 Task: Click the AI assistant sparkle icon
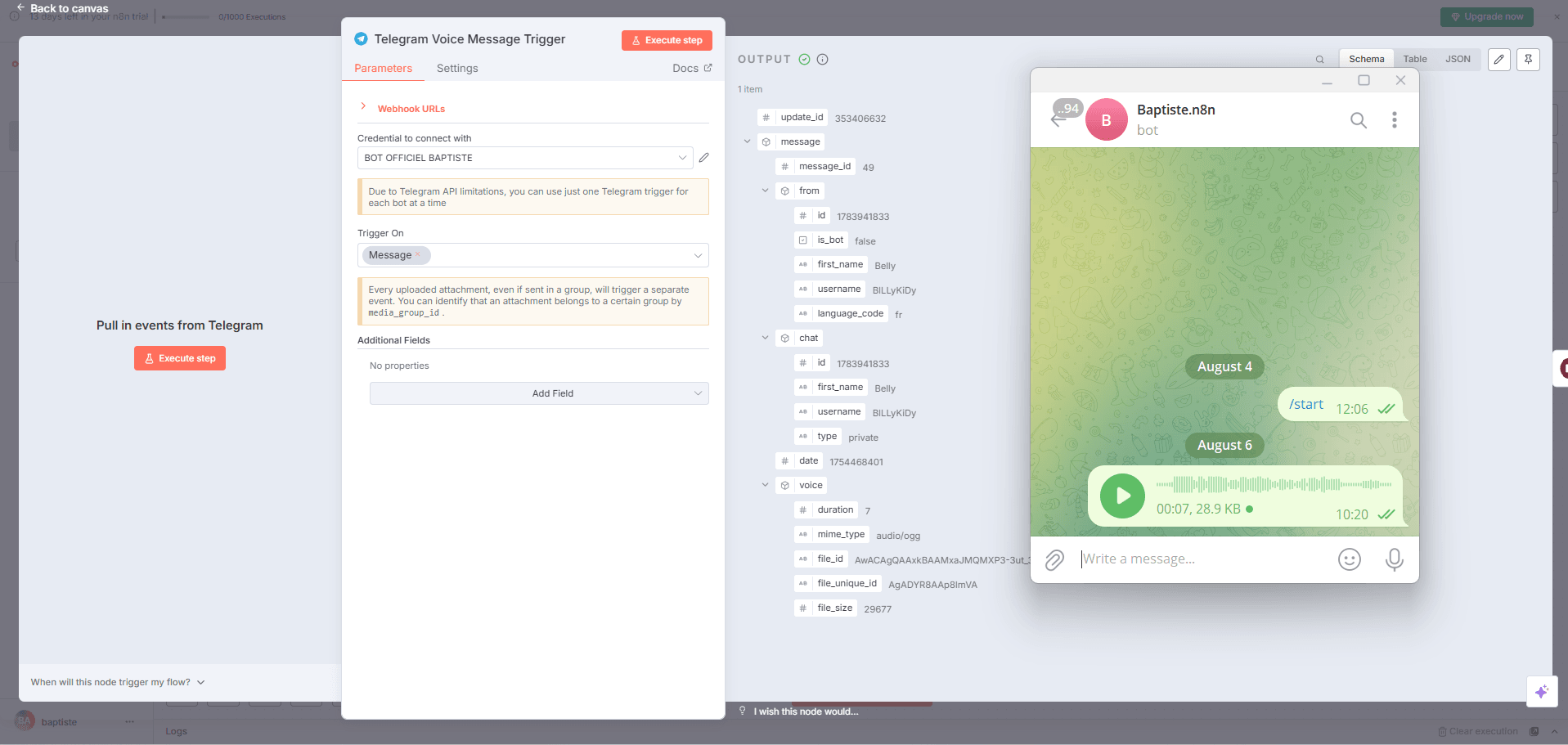tap(1541, 692)
